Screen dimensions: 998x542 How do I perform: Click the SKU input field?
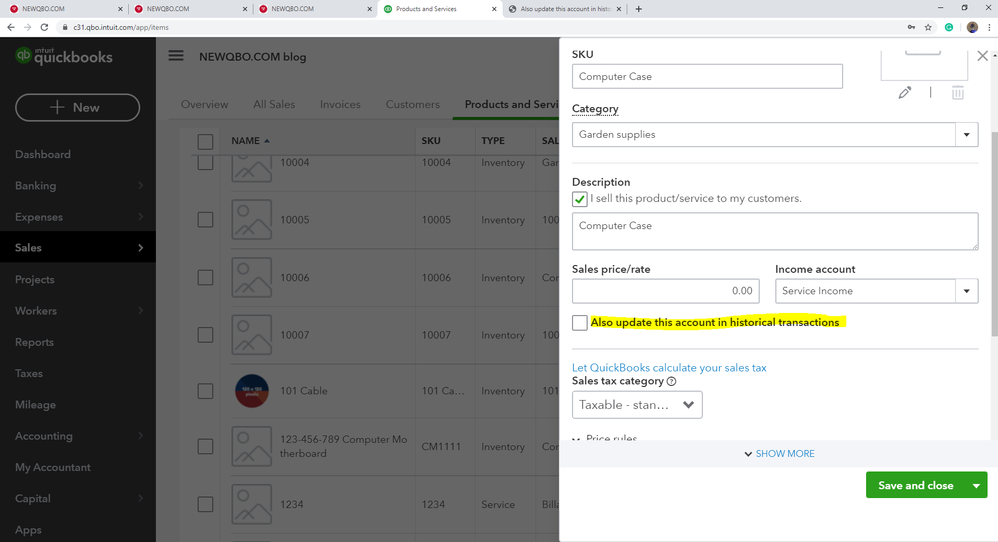click(707, 76)
